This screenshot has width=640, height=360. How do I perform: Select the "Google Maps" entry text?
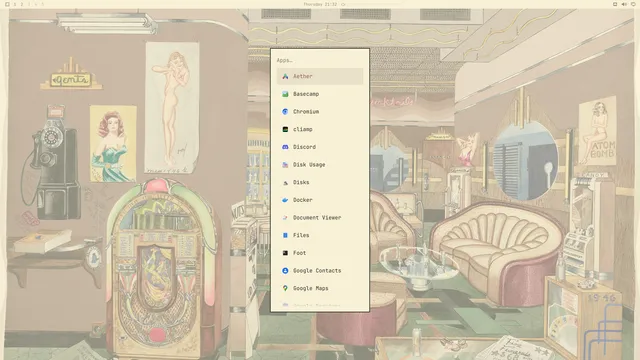coord(311,288)
